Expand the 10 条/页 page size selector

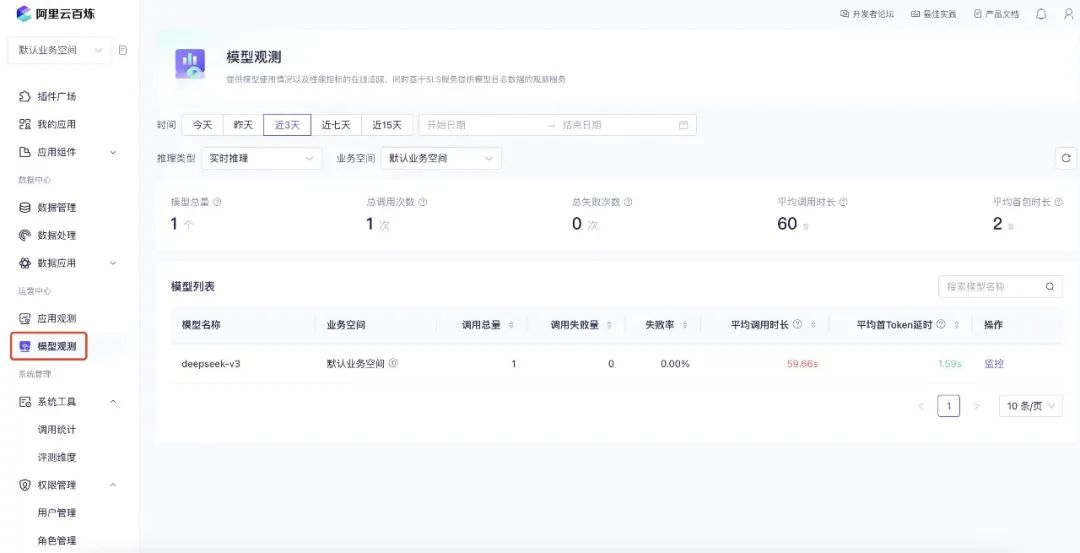[x=1030, y=406]
